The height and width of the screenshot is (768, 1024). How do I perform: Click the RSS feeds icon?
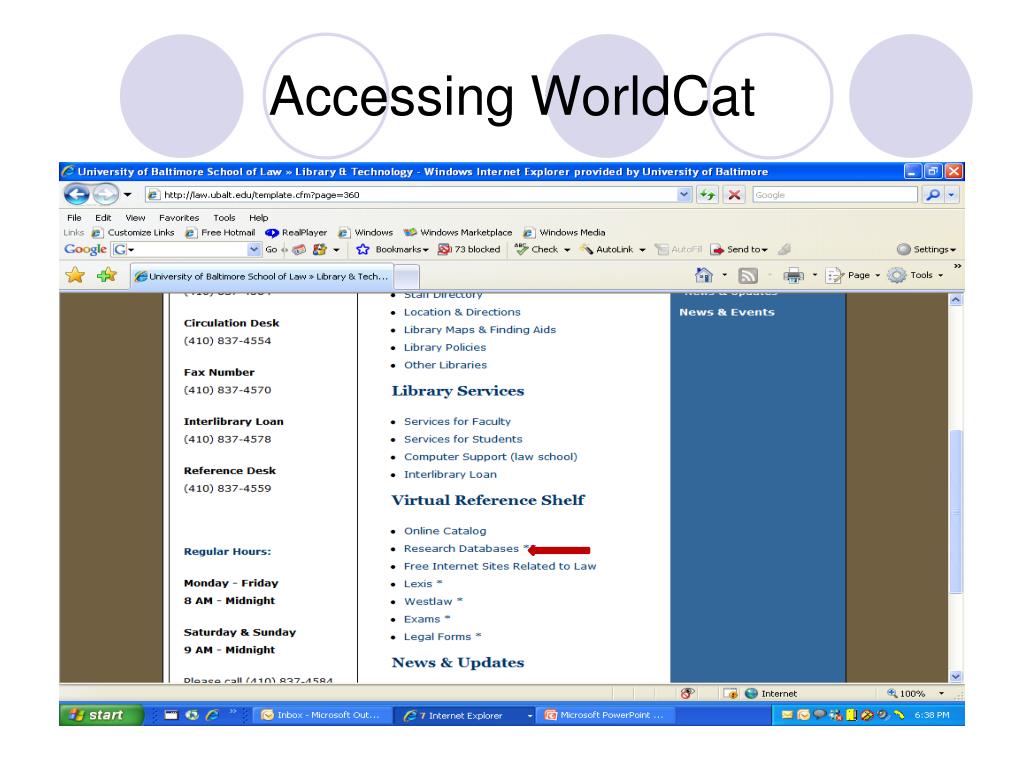748,276
